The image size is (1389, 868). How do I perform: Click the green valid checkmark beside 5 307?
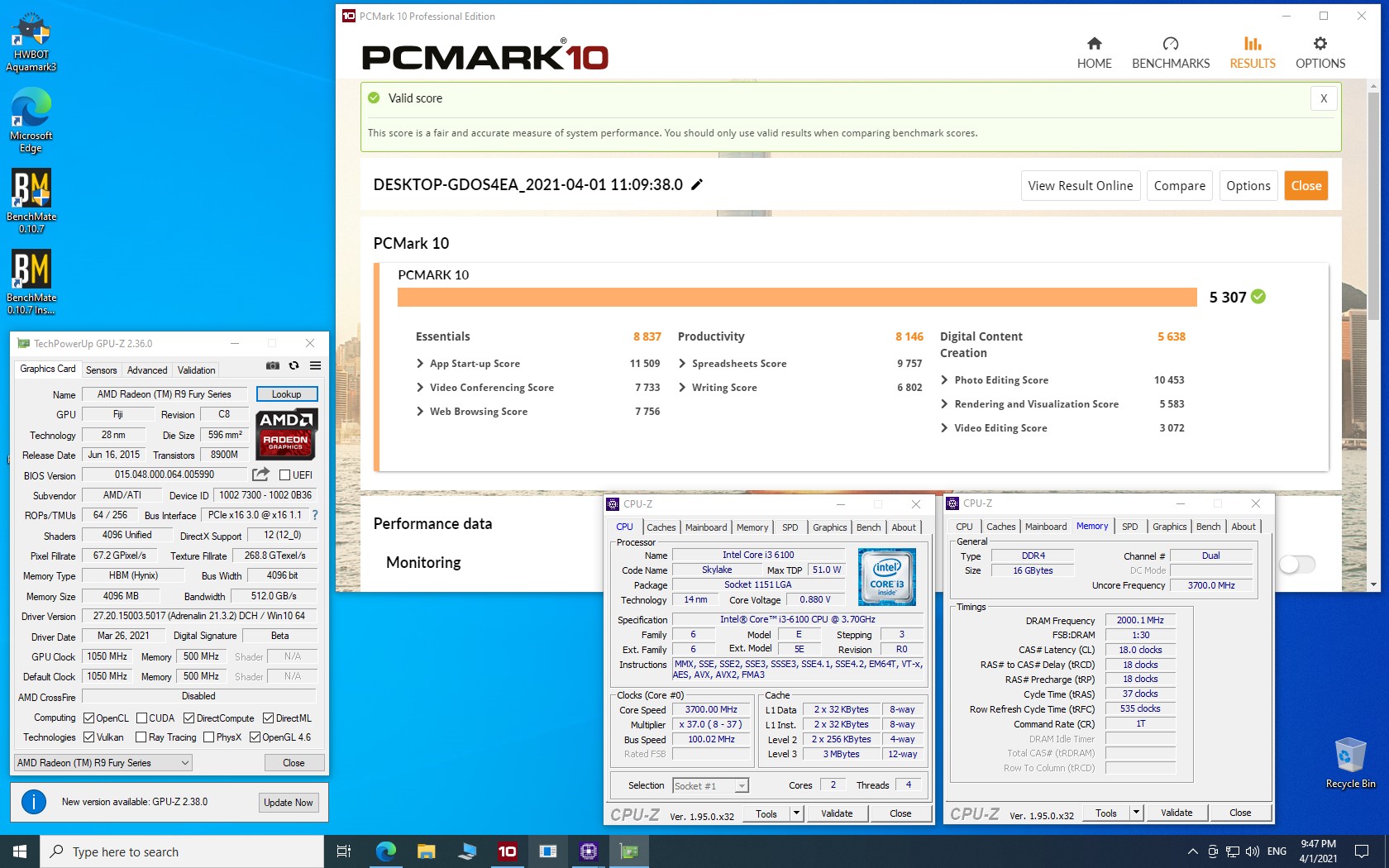tap(1258, 297)
